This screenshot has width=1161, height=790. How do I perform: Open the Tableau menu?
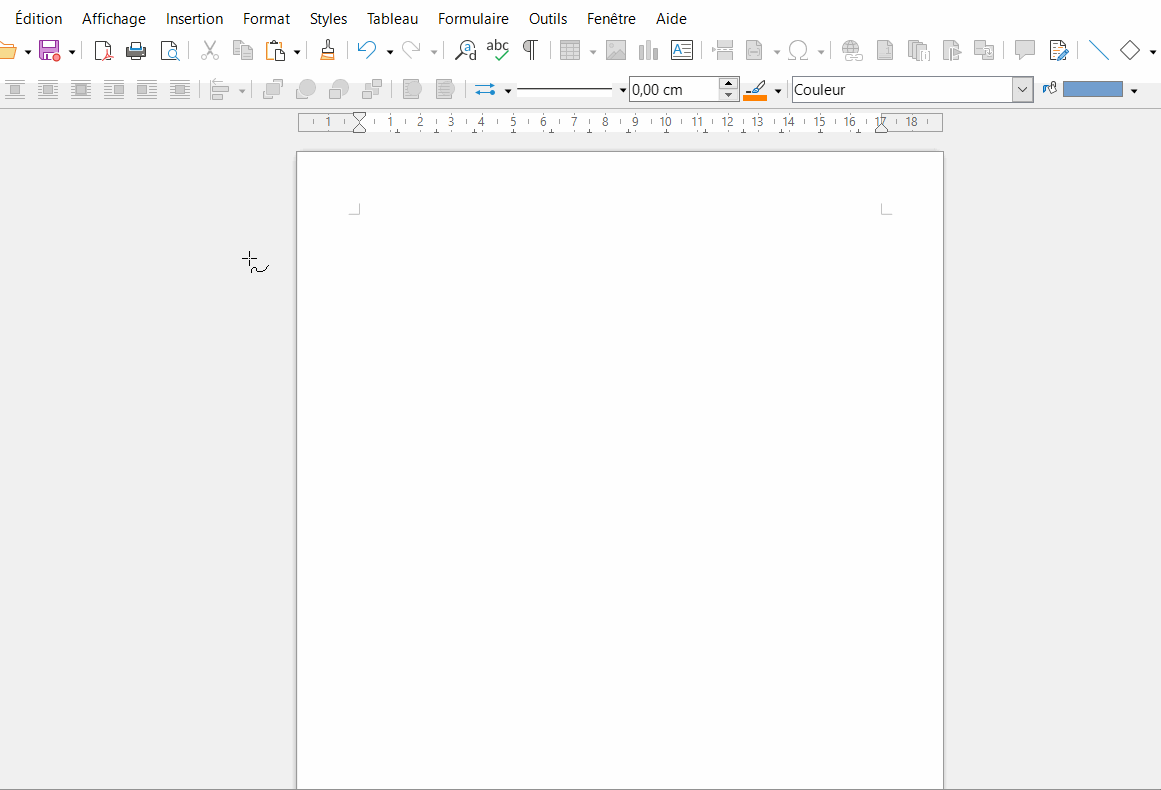pos(392,19)
